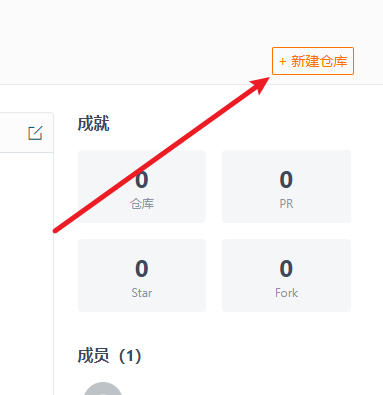This screenshot has width=383, height=395.
Task: Open the member avatar under 成员
Action: tap(103, 389)
